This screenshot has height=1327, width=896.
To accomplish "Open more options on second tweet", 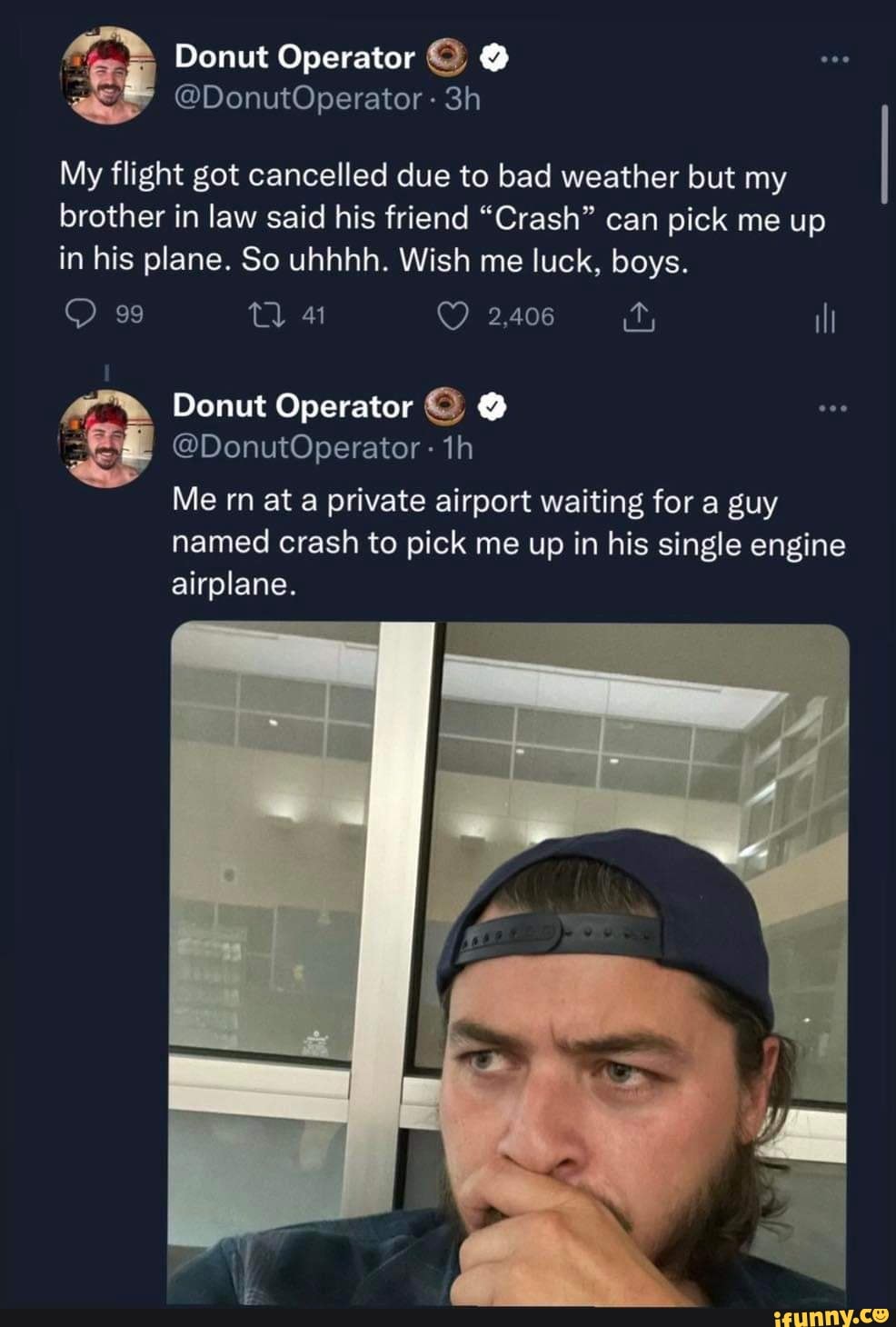I will tap(833, 408).
